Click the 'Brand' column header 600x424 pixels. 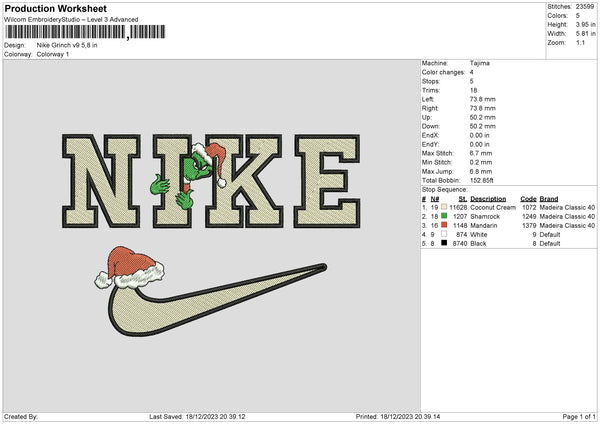[549, 199]
